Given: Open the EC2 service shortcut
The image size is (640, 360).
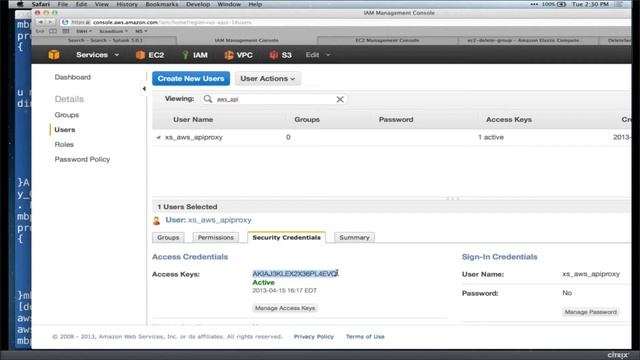Looking at the screenshot, I should [150, 55].
